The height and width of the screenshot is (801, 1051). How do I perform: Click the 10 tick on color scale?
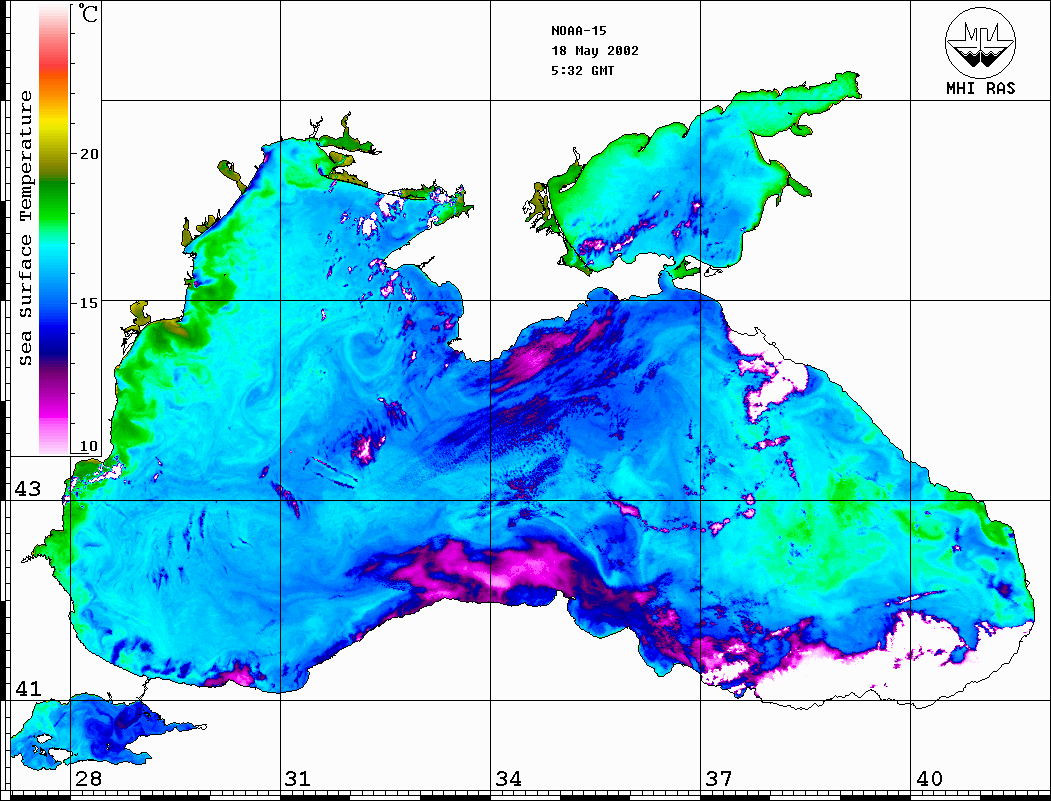[88, 446]
